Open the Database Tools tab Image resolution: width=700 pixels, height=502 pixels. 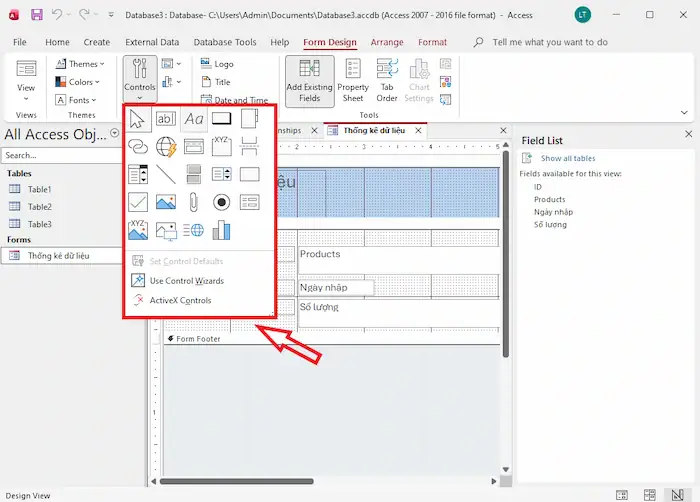(x=227, y=42)
